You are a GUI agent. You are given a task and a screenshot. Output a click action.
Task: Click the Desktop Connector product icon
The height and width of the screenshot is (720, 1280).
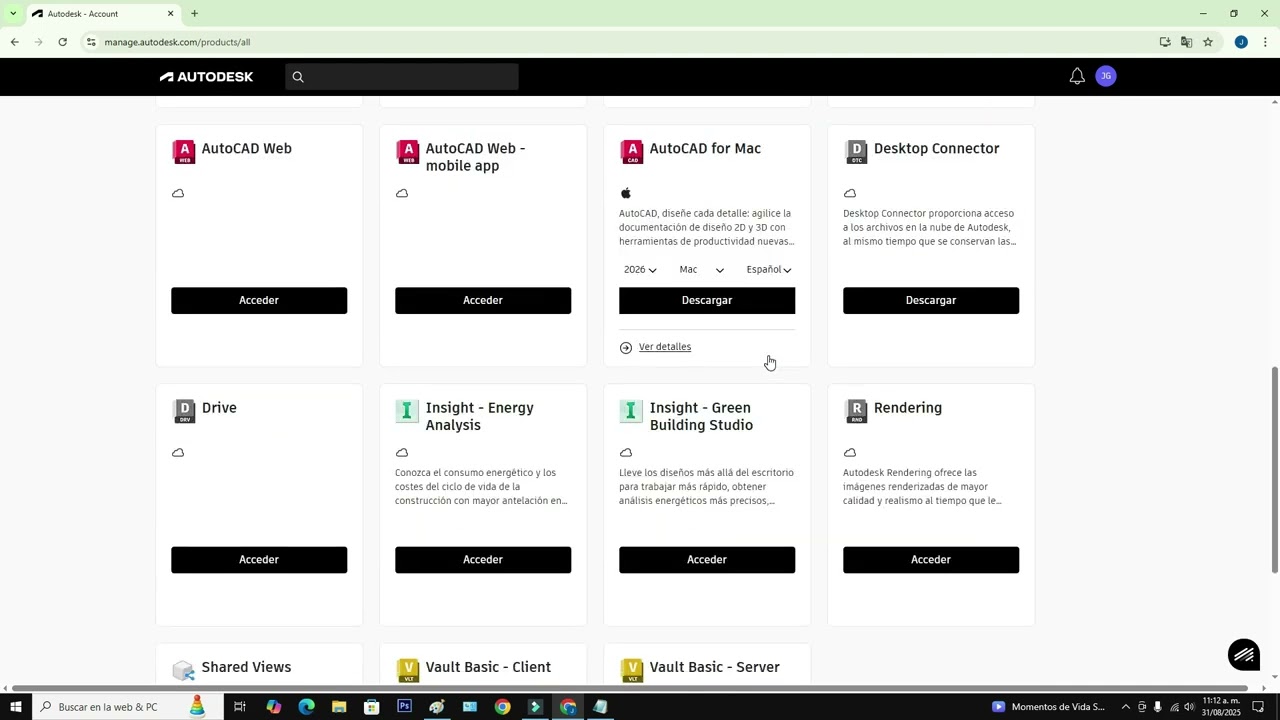[856, 152]
